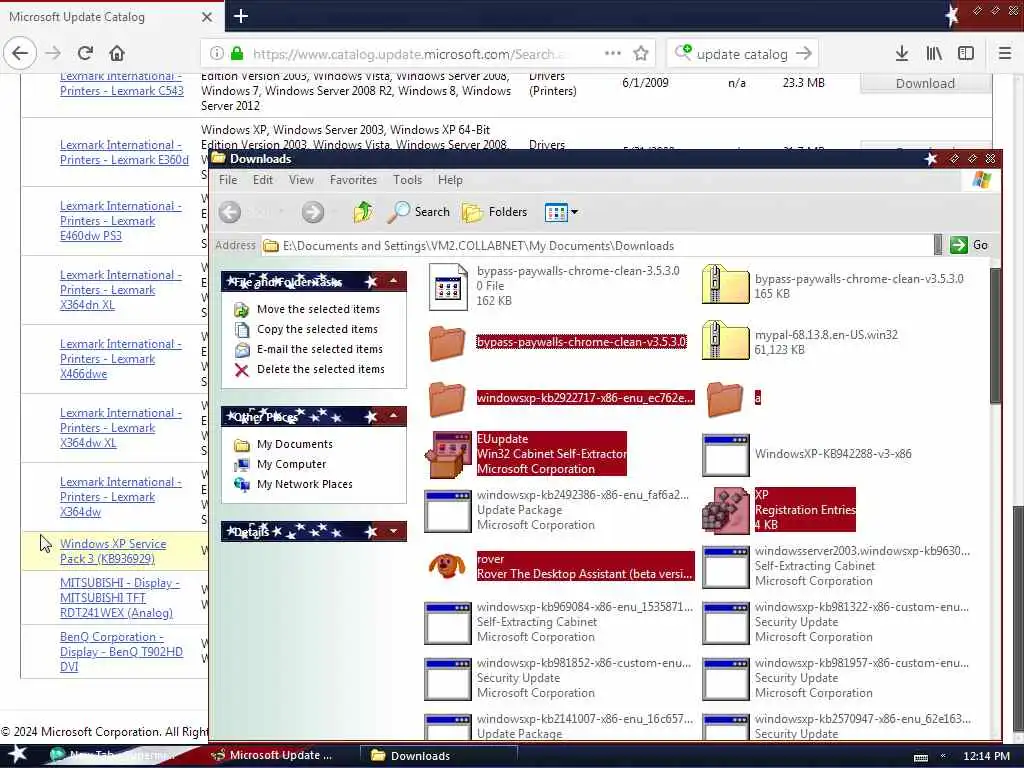The image size is (1024, 768).
Task: Collapse File and Folder Tasks panel
Action: click(394, 281)
